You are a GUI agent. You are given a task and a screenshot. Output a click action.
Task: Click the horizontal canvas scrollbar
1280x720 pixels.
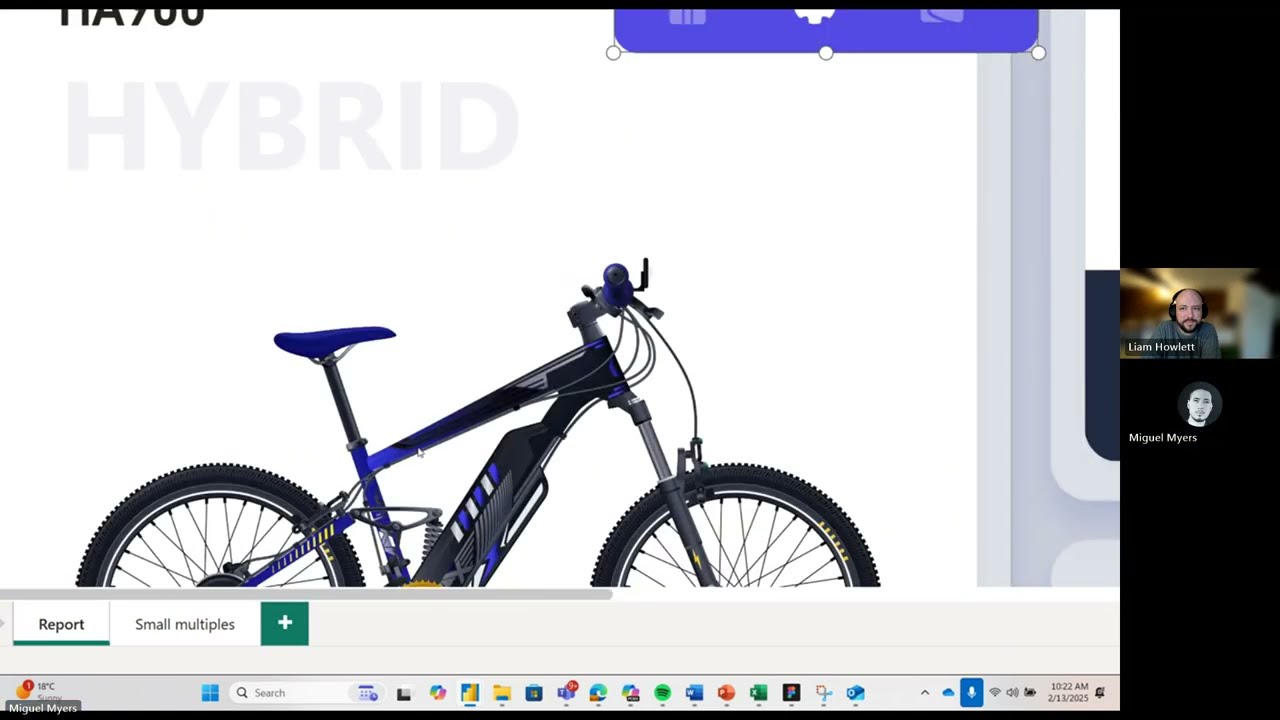point(306,594)
